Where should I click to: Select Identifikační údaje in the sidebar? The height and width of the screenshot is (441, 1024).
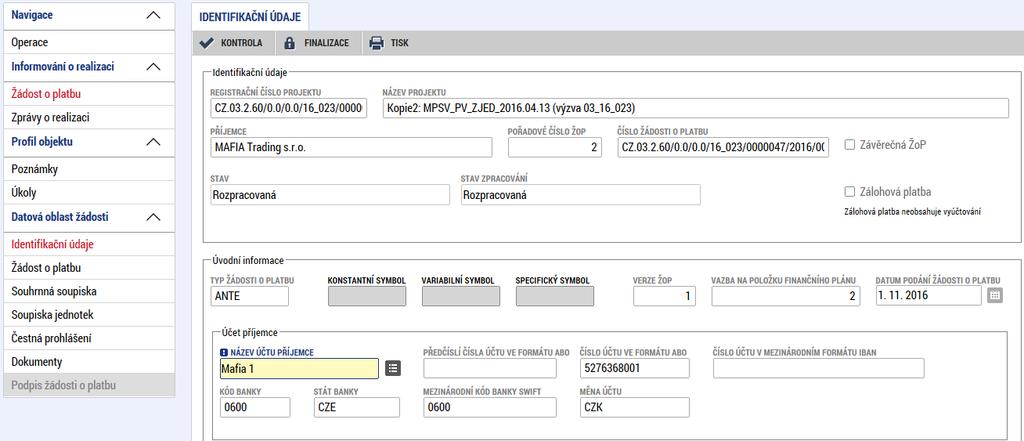click(x=89, y=244)
